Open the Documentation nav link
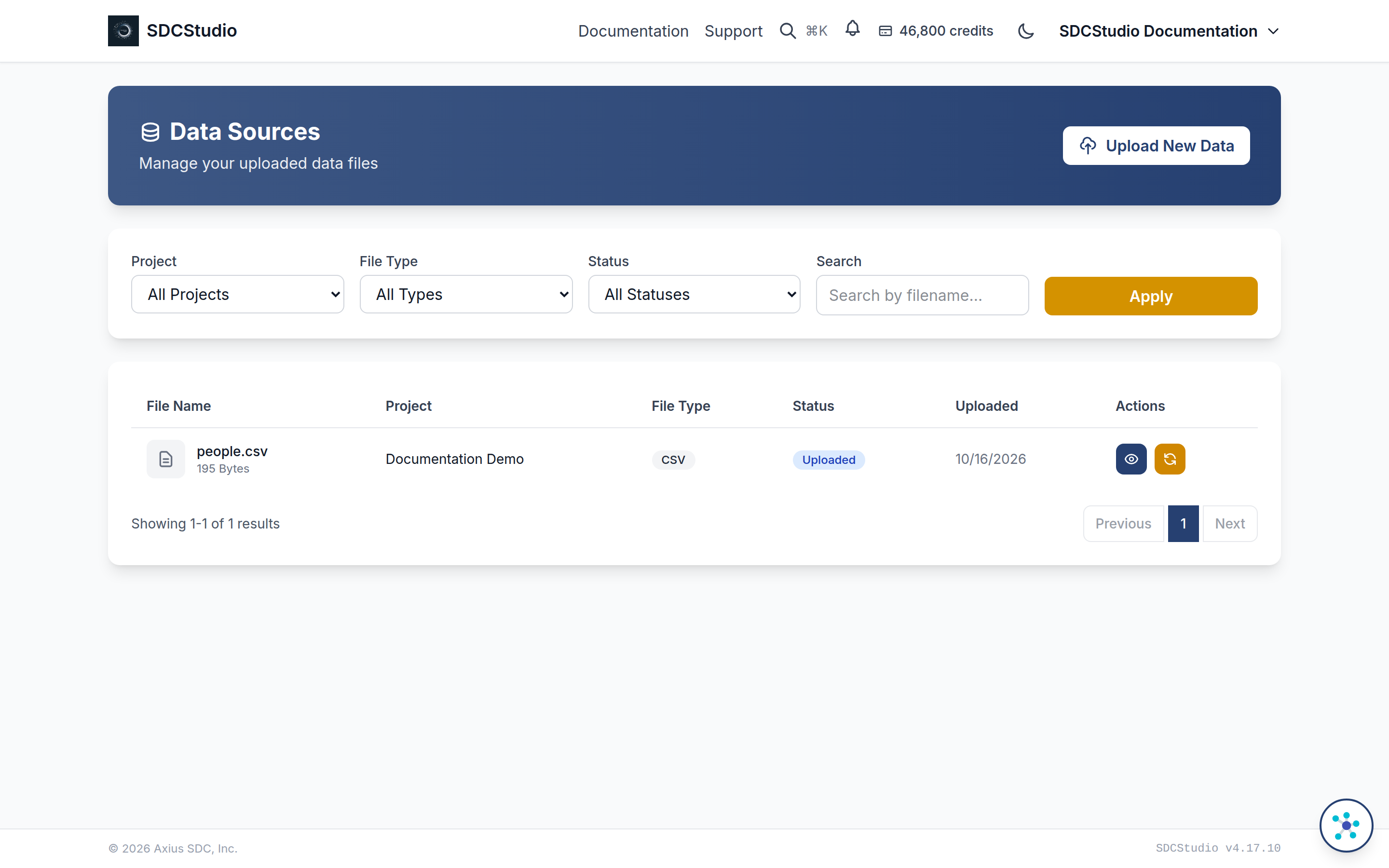The width and height of the screenshot is (1389, 868). (x=633, y=31)
